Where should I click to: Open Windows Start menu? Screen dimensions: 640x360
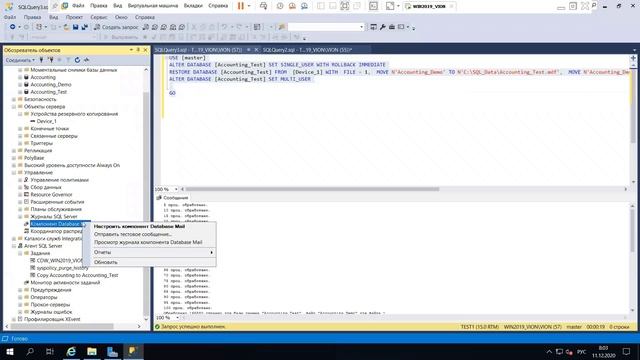click(x=10, y=351)
